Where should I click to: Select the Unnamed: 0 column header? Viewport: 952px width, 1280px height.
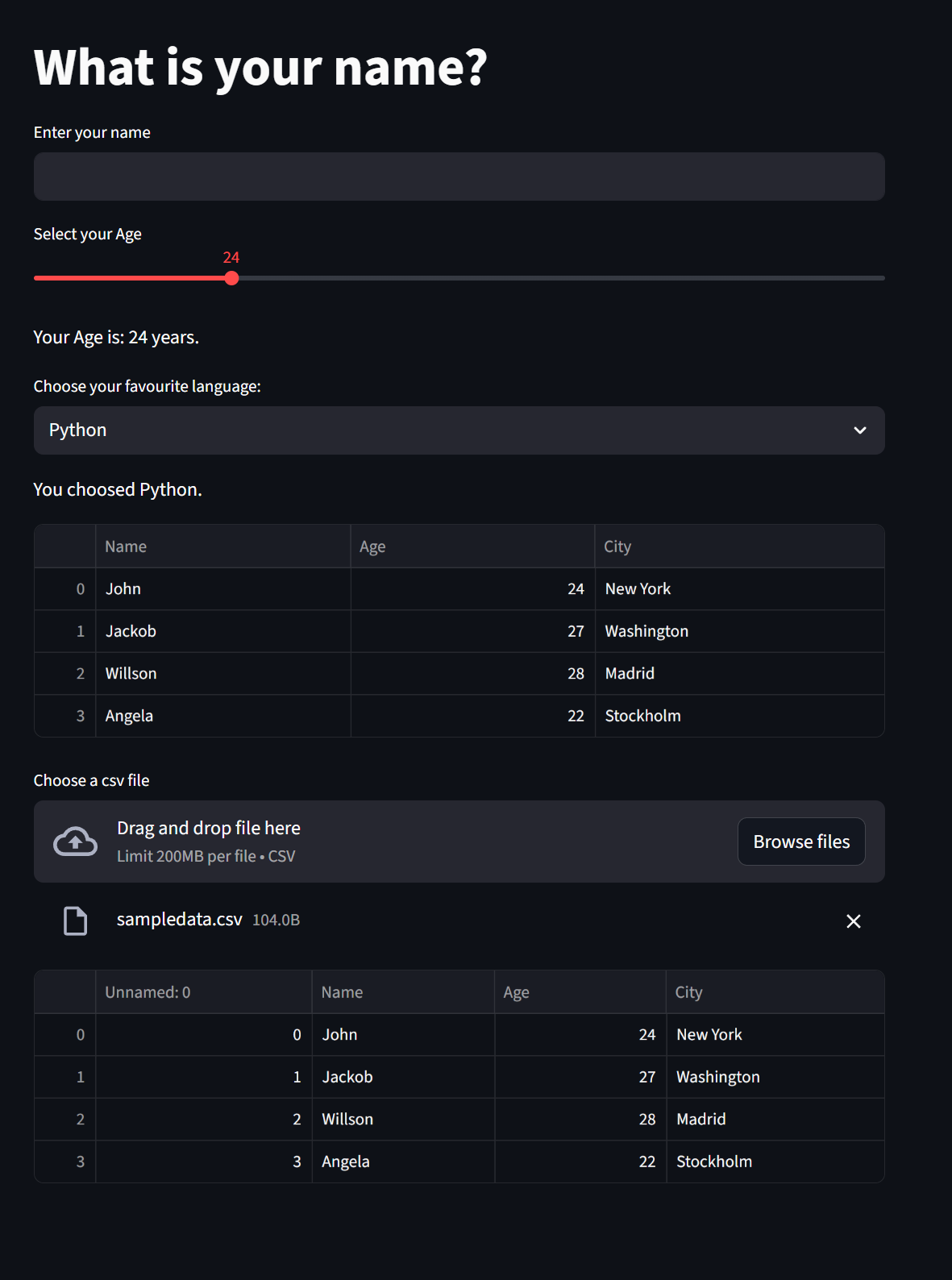click(203, 992)
